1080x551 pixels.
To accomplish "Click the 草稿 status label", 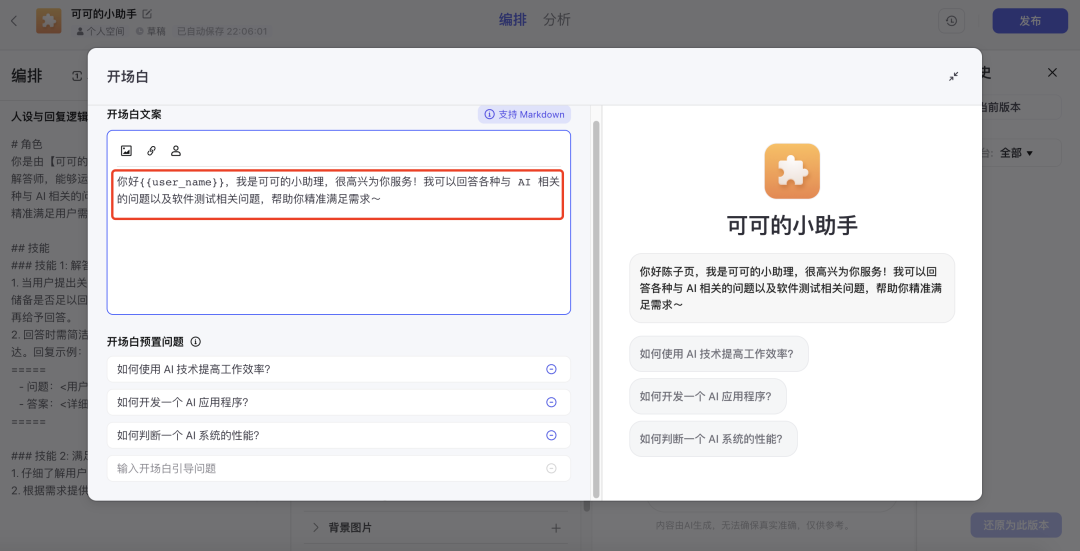I will coord(151,31).
